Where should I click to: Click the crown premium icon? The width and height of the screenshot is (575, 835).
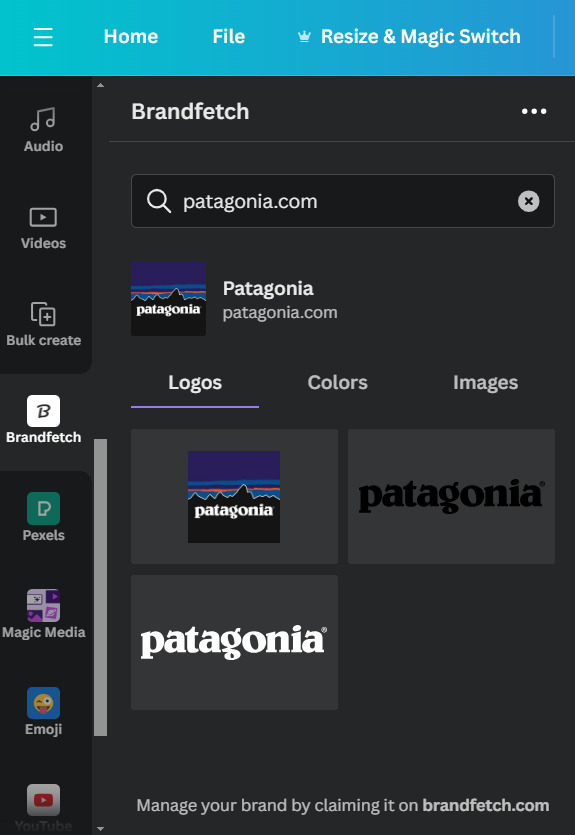tap(305, 37)
